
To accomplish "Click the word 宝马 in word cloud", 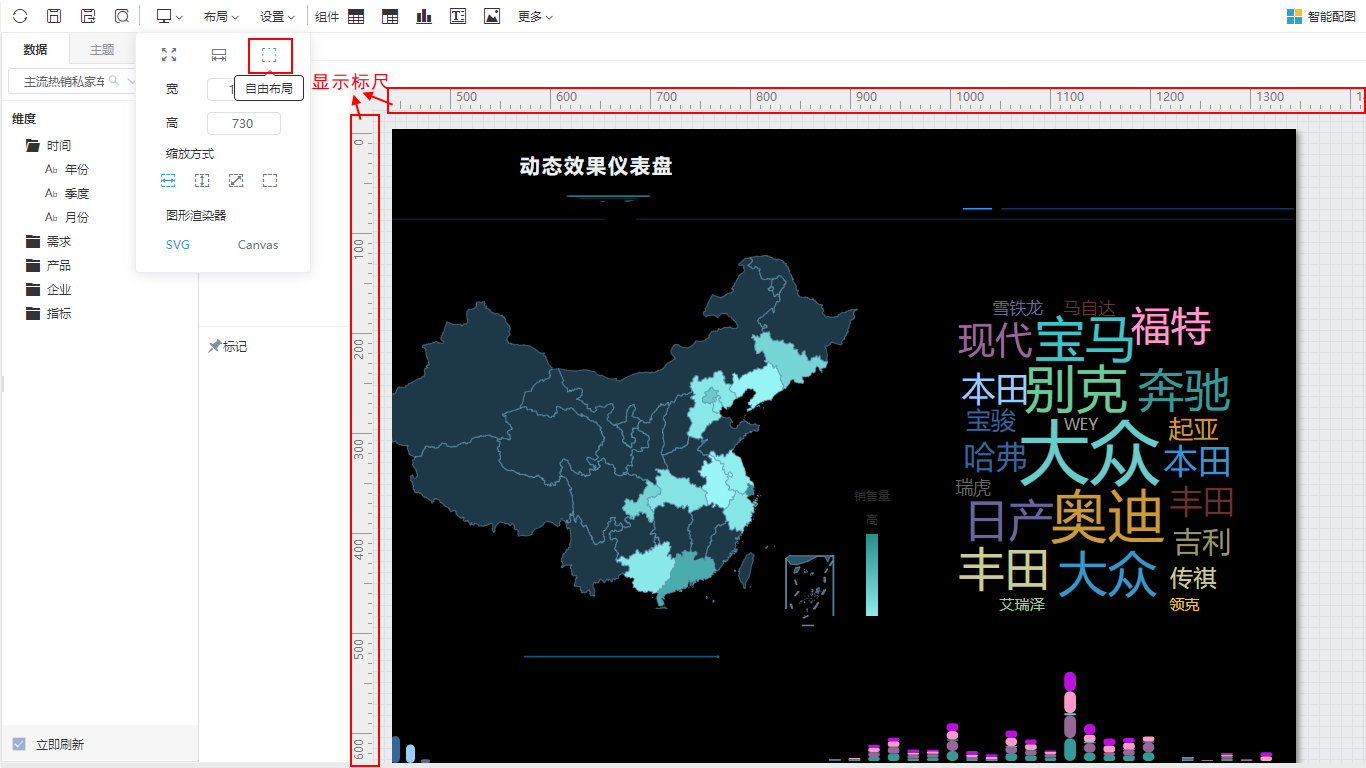I will point(1084,340).
